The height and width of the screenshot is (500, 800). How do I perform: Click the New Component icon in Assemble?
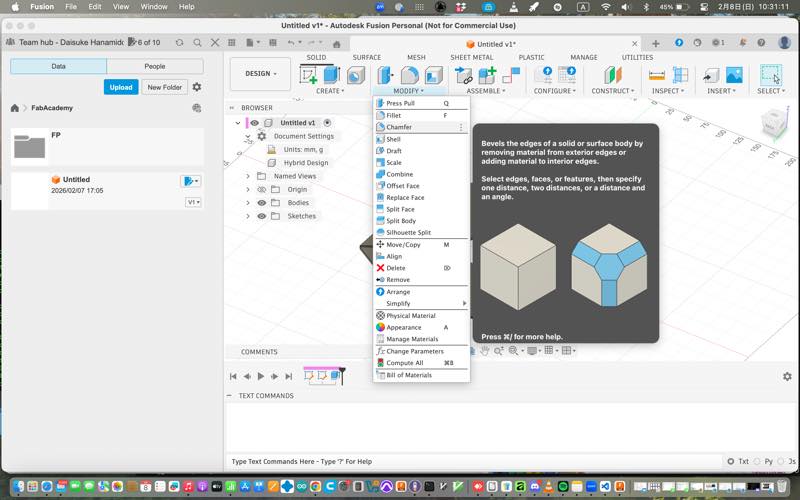click(x=487, y=75)
